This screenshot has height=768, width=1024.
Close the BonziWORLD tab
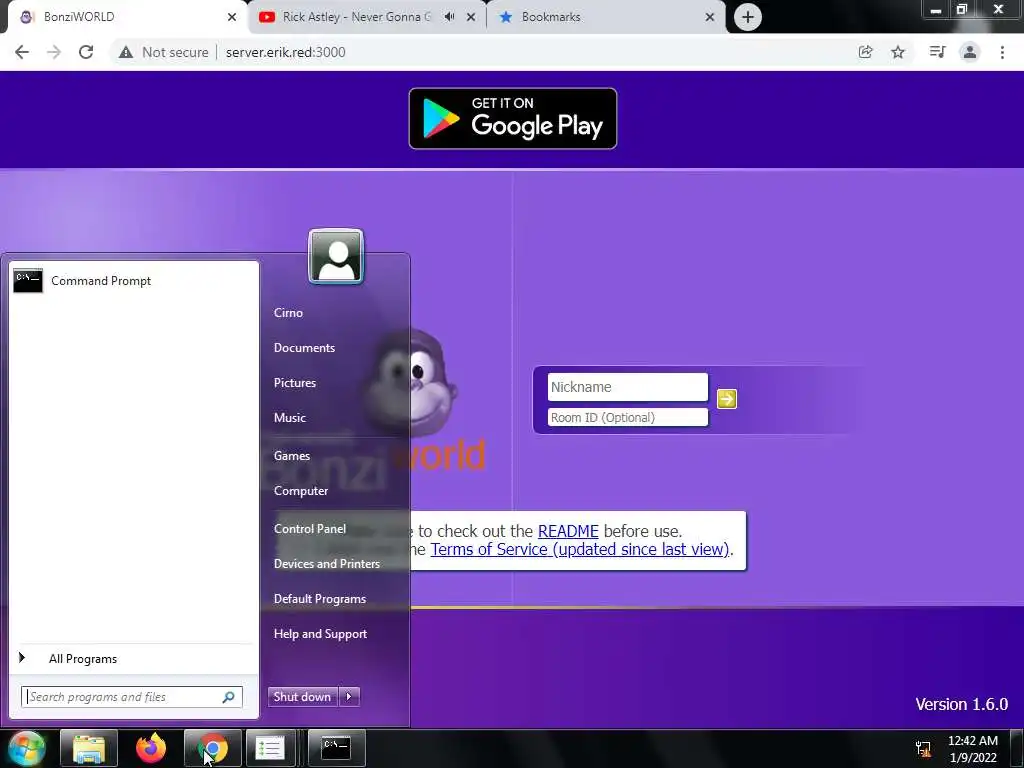[x=232, y=17]
